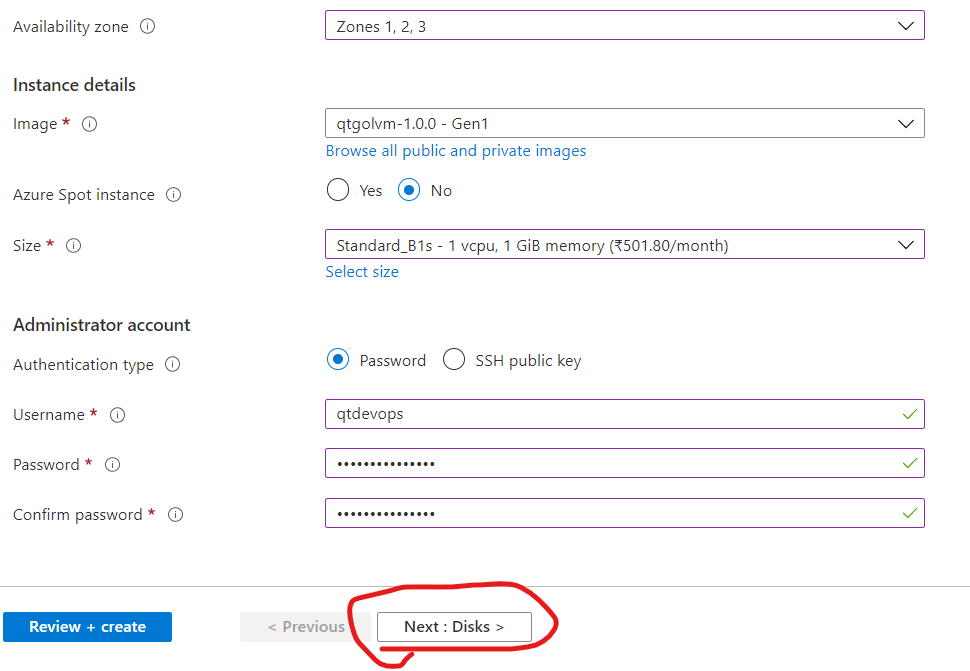This screenshot has width=970, height=671.
Task: Click the Username info icon
Action: (118, 415)
